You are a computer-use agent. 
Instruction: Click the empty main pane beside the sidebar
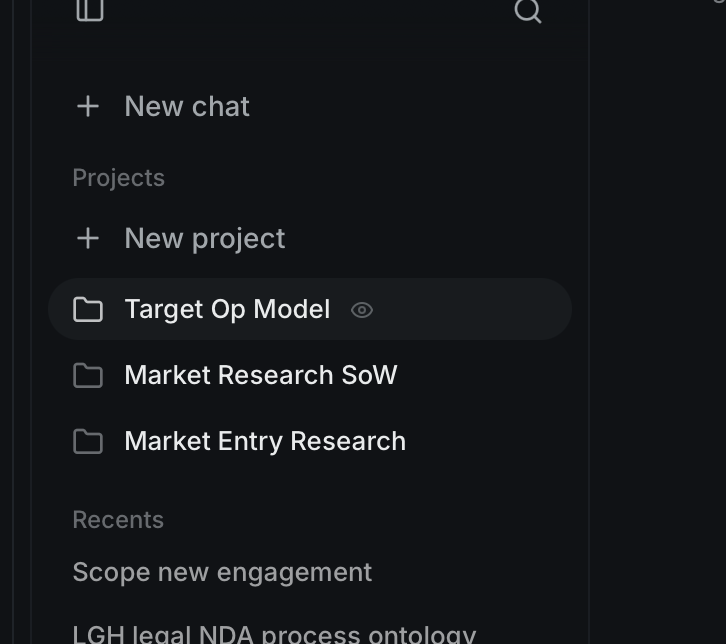[657, 322]
